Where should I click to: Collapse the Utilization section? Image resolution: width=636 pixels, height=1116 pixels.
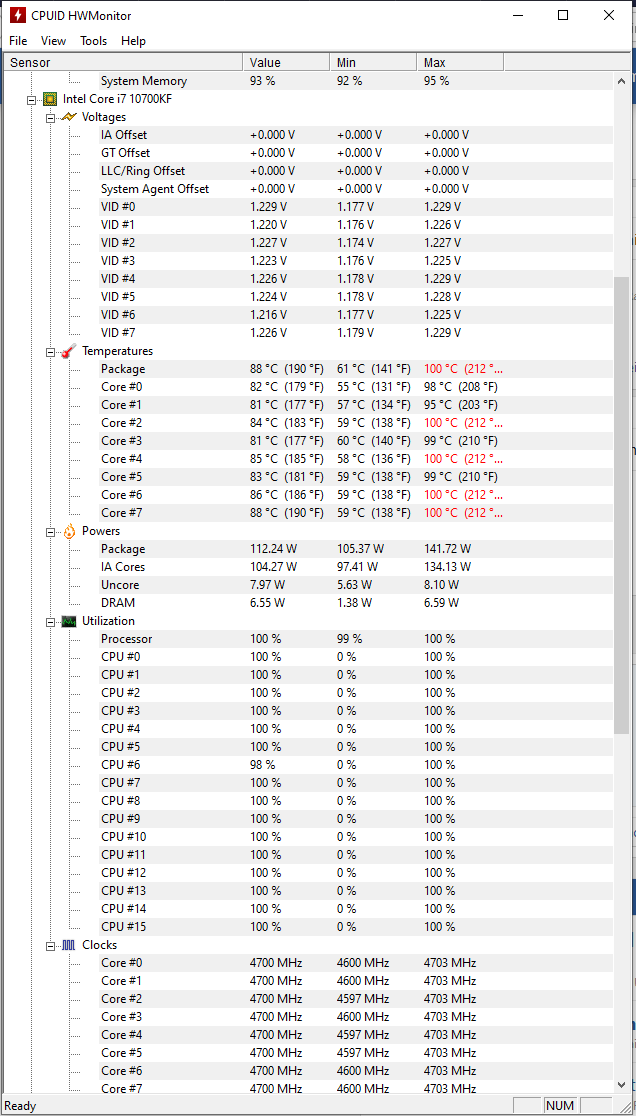click(x=51, y=622)
